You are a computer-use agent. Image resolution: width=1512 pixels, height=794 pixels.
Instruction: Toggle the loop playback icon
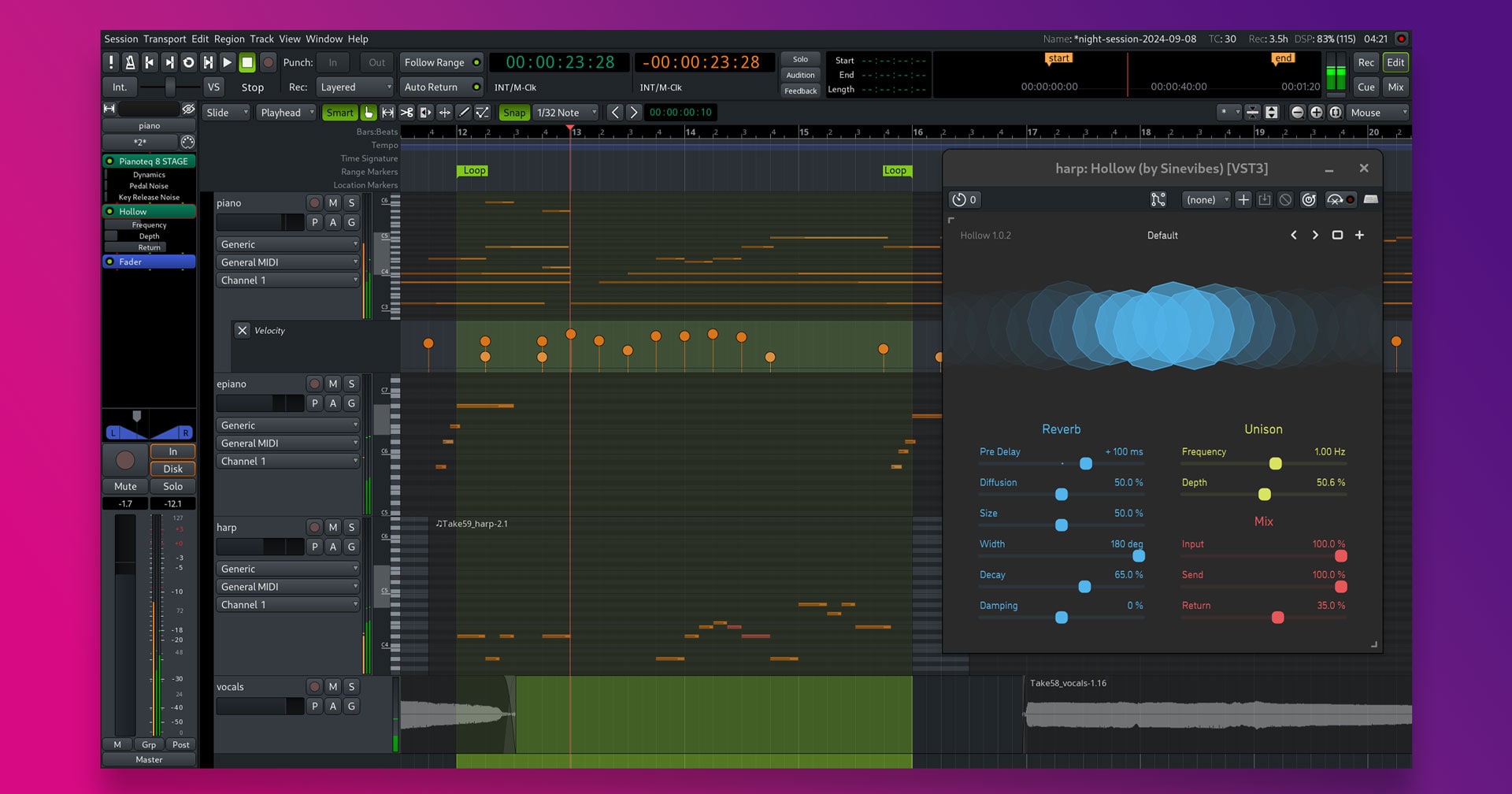tap(188, 62)
